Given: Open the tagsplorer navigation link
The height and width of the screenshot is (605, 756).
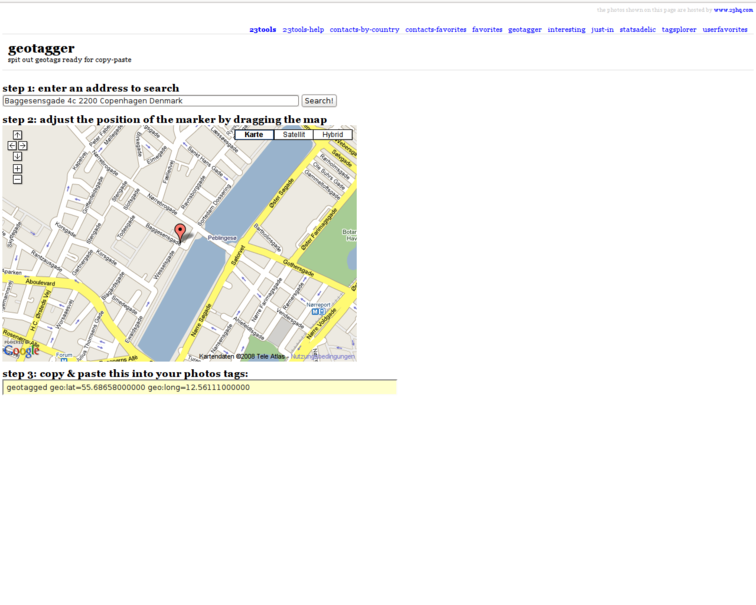Looking at the screenshot, I should point(679,29).
